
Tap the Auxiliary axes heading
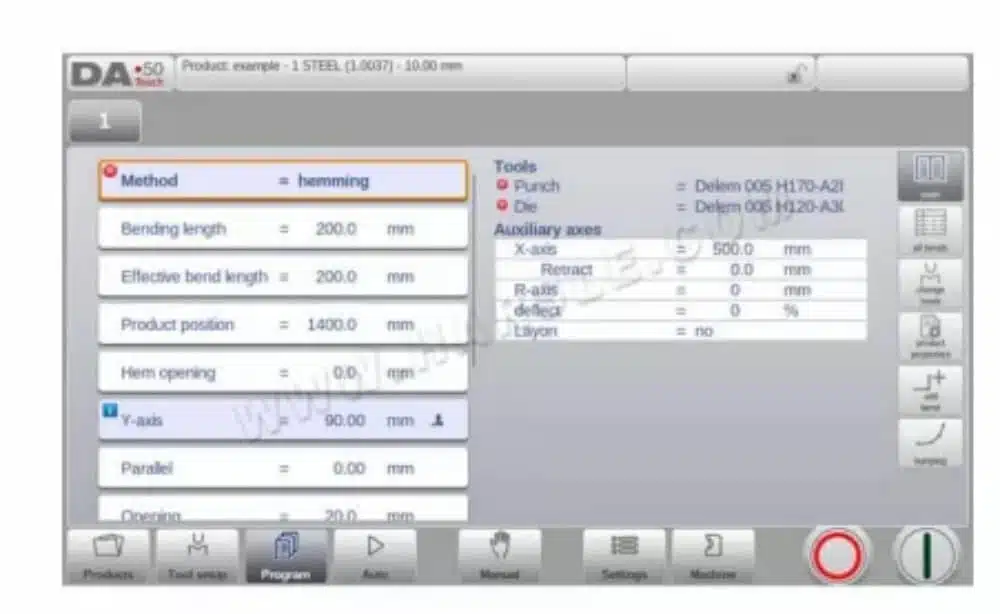548,230
